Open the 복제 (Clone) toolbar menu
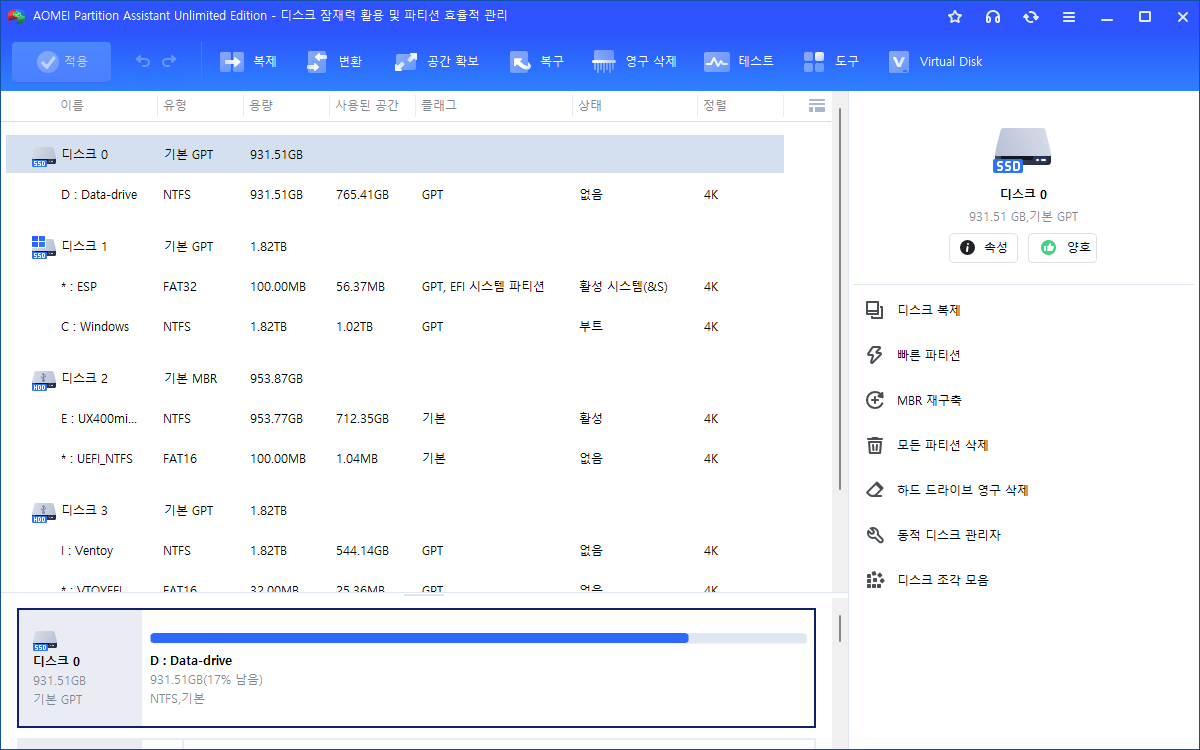Screen dimensions: 1200x750 click(x=249, y=62)
